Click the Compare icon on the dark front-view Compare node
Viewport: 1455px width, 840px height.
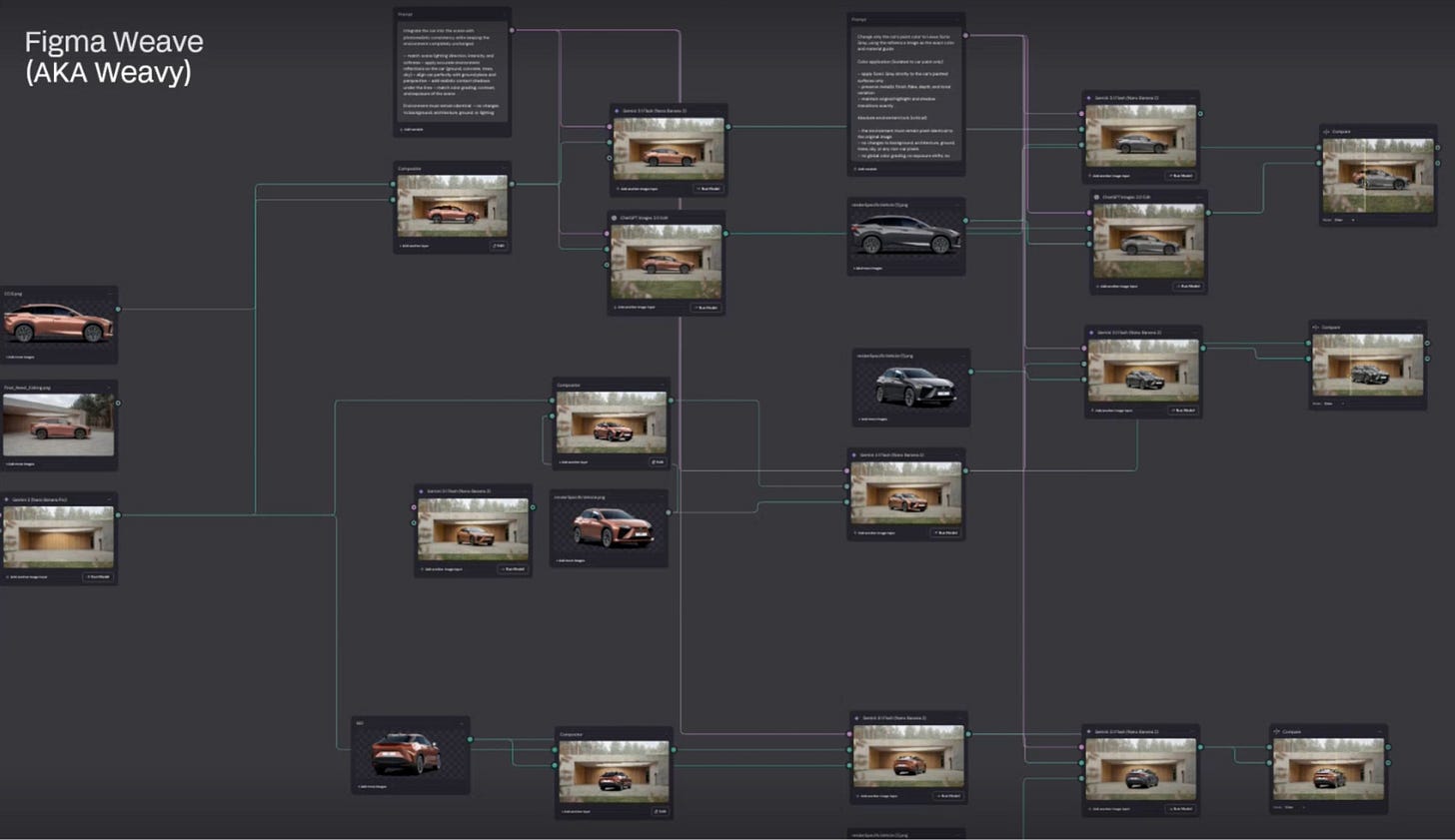click(x=1315, y=327)
